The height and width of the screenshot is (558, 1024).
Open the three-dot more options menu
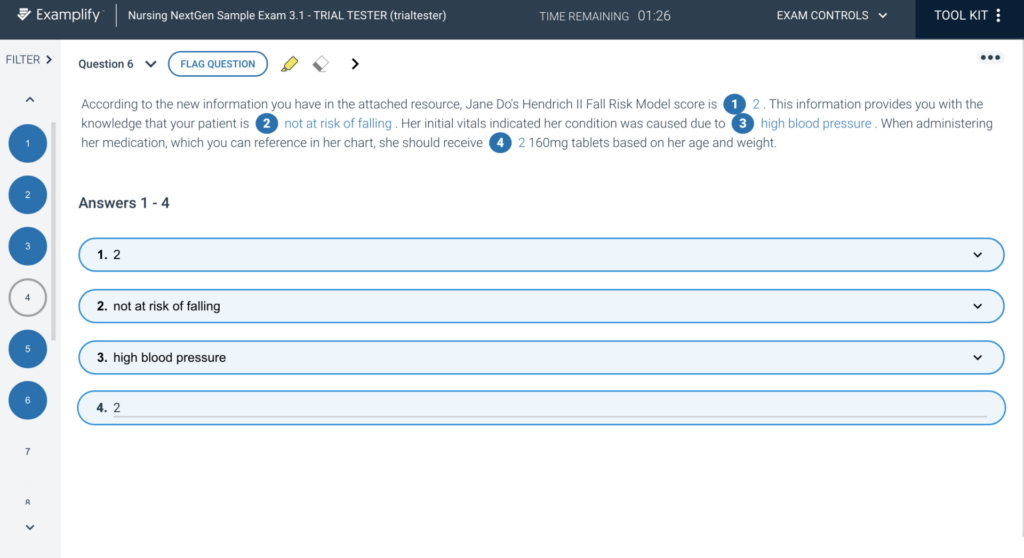click(x=990, y=57)
